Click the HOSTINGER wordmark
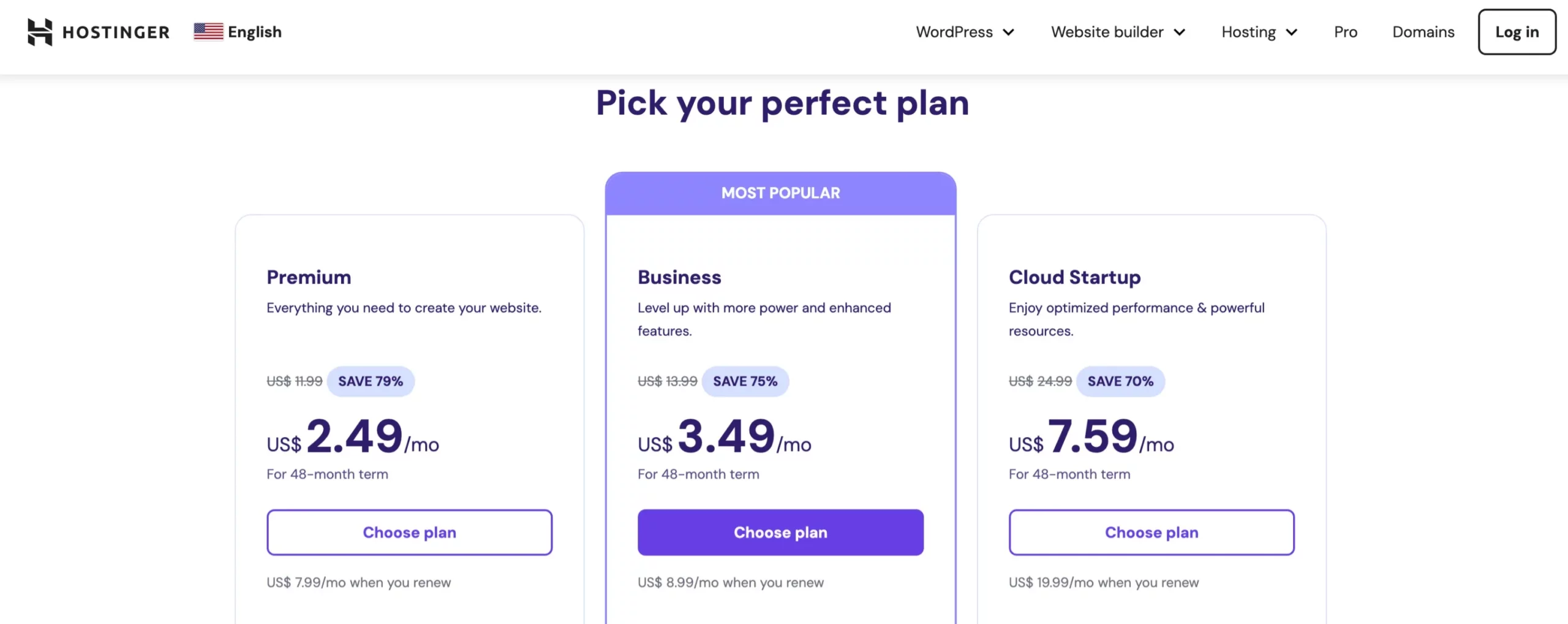This screenshot has width=1568, height=624. point(116,32)
